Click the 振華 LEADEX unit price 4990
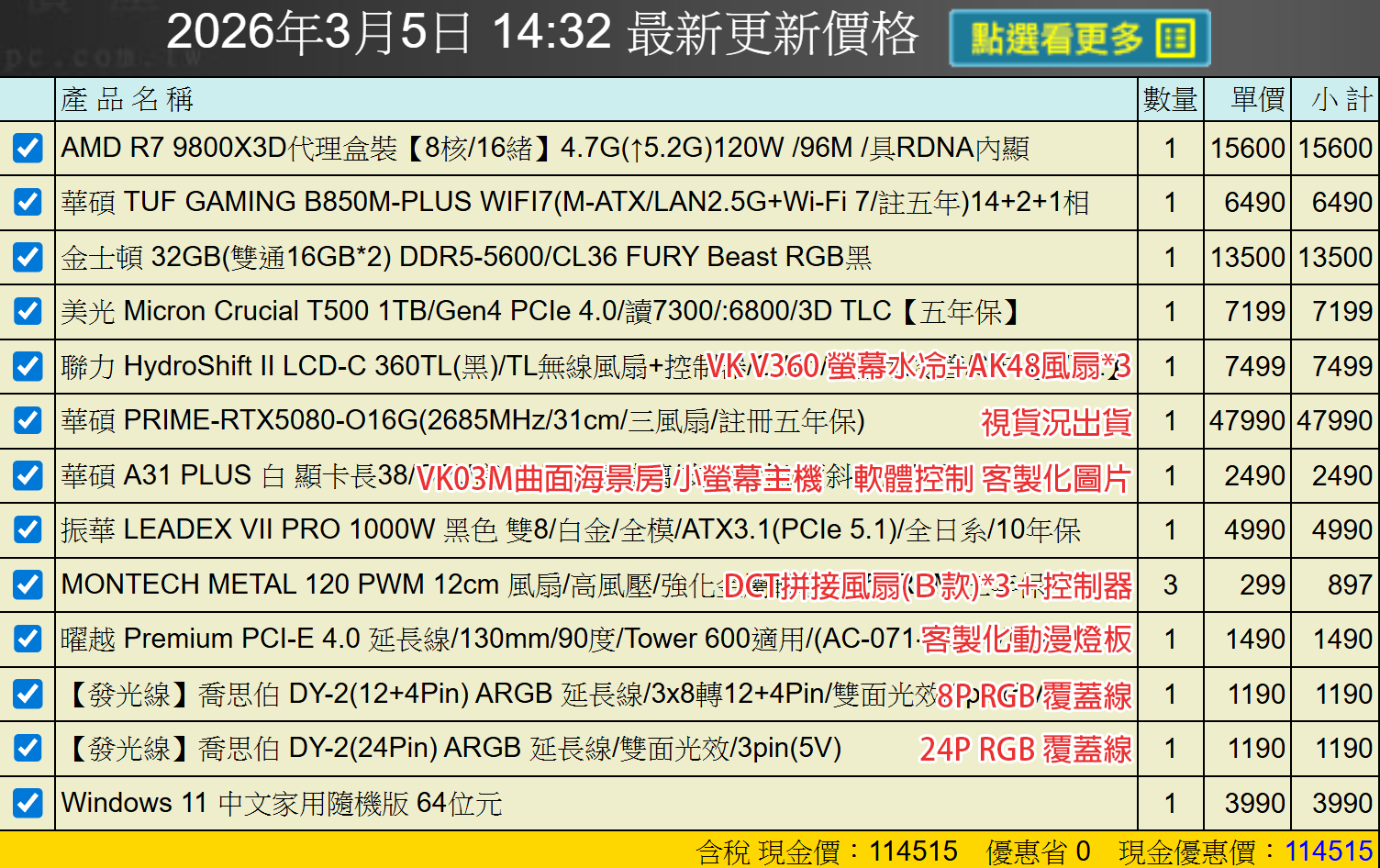1380x868 pixels. [1254, 529]
